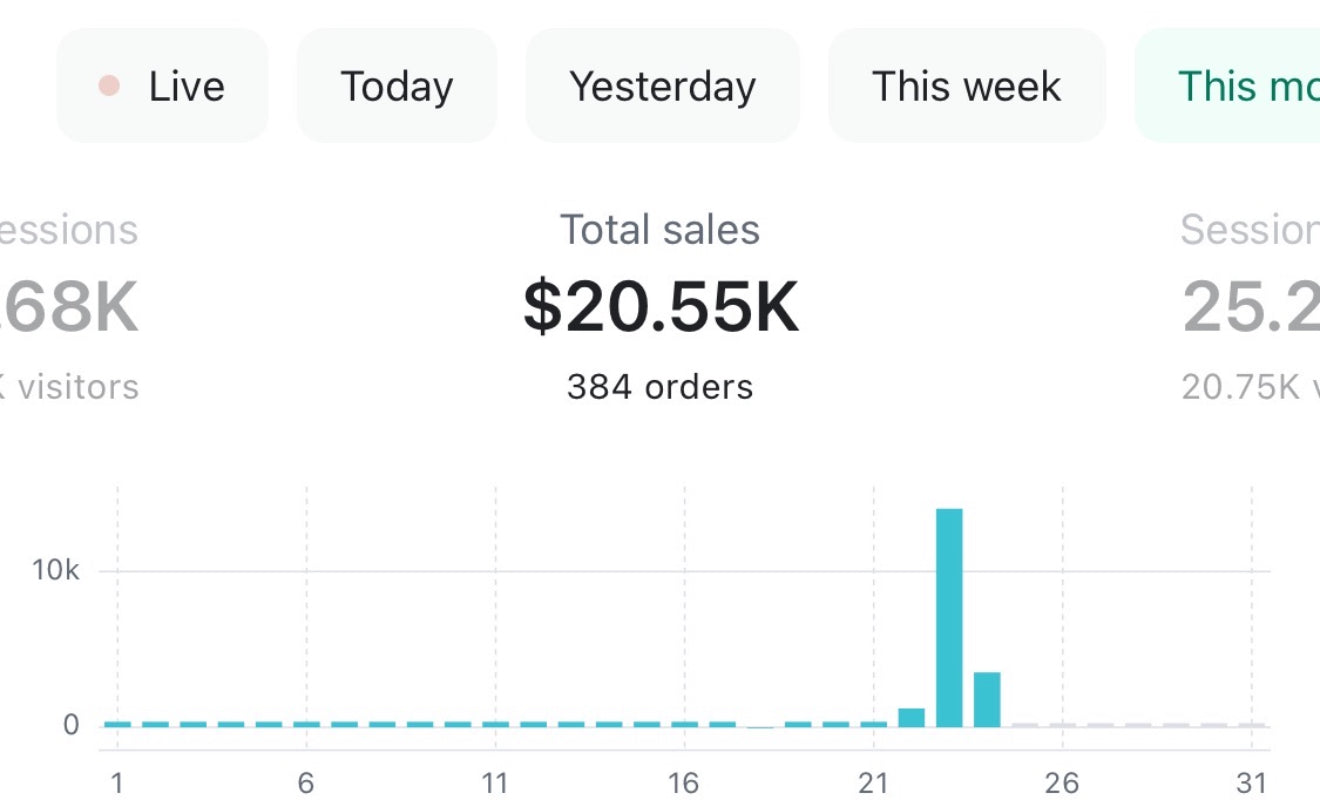Screen dimensions: 1320x810
Task: Click the 25.2 sessions value on the right
Action: (x=1250, y=307)
